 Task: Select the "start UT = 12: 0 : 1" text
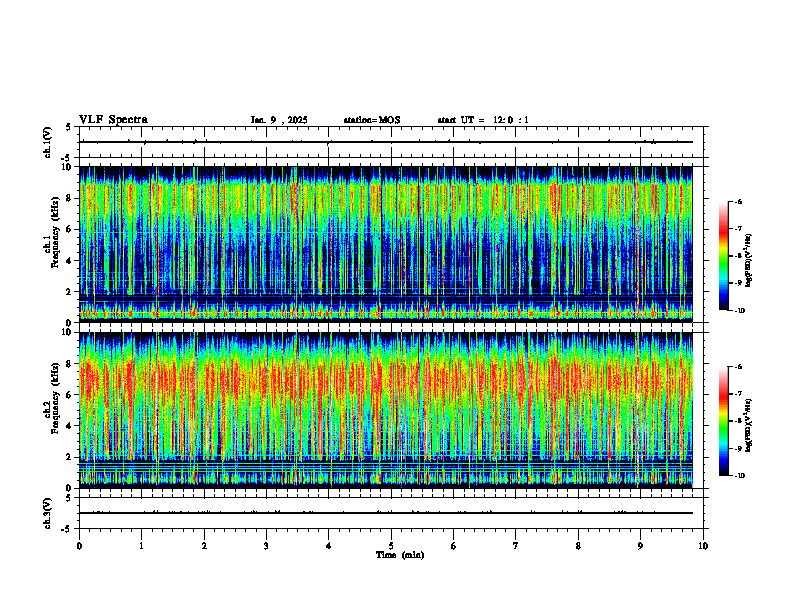click(x=483, y=120)
